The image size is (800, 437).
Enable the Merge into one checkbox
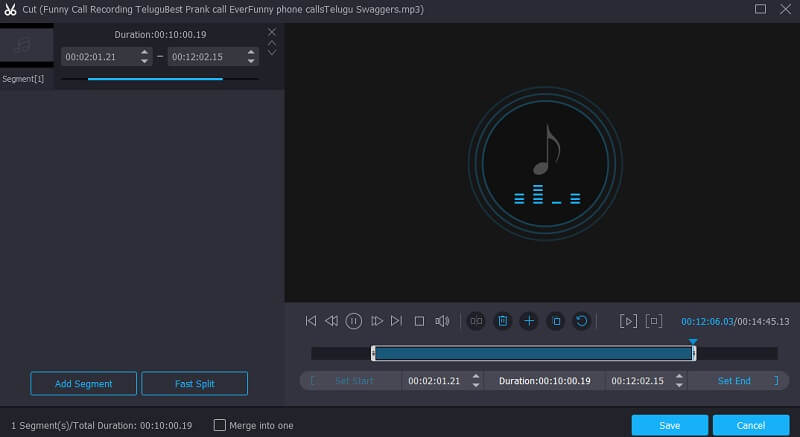click(x=220, y=425)
